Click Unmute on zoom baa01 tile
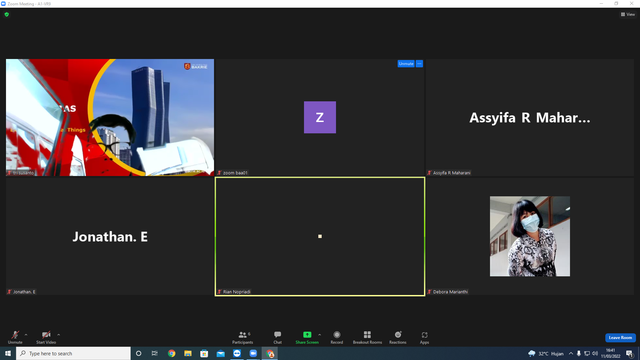The image size is (640, 360). [406, 64]
